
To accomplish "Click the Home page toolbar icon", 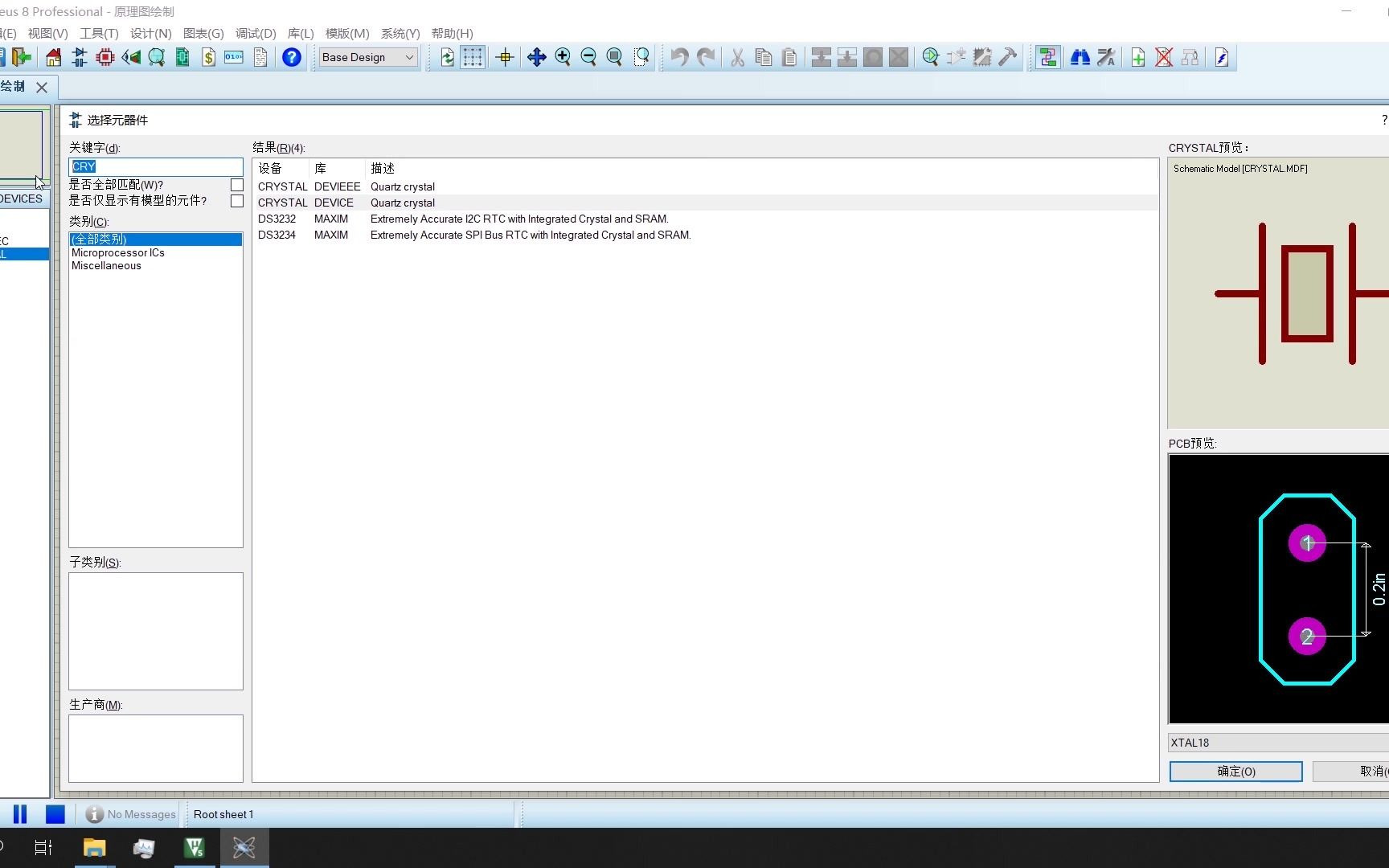I will 53,57.
